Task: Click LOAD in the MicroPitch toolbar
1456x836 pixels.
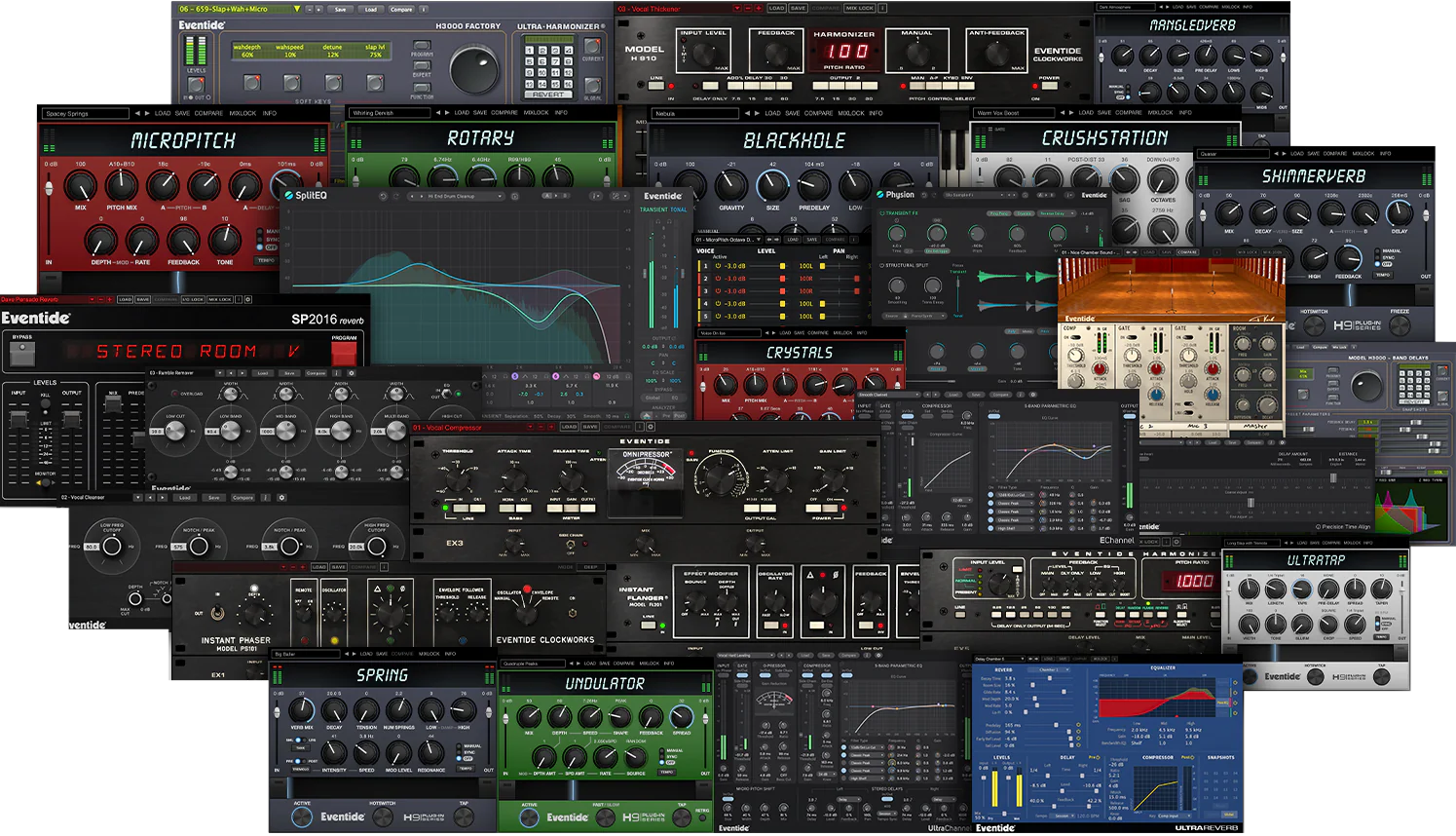Action: (163, 113)
